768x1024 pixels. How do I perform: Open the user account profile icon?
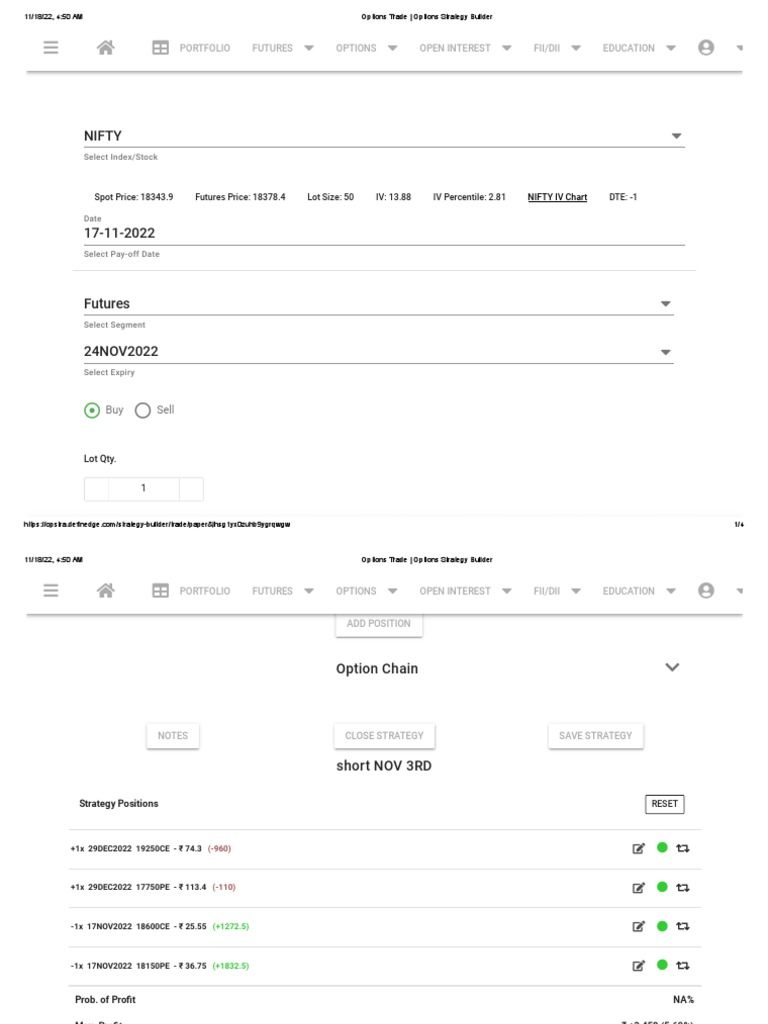tap(706, 48)
